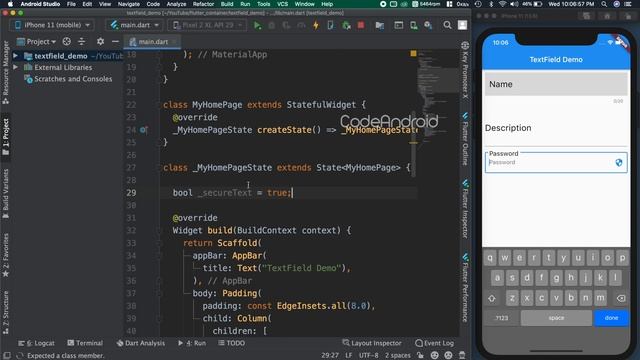
Task: Open the TODO tool window
Action: pyautogui.click(x=231, y=343)
